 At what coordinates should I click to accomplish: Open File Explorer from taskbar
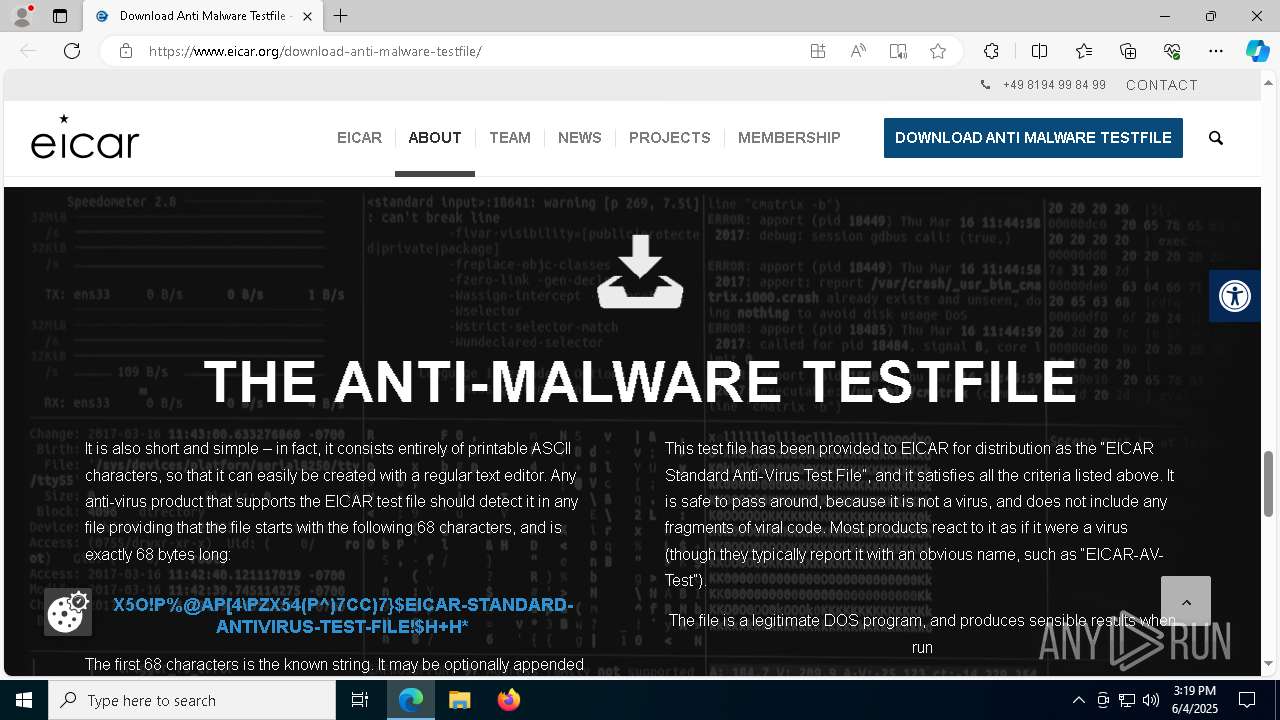tap(459, 700)
